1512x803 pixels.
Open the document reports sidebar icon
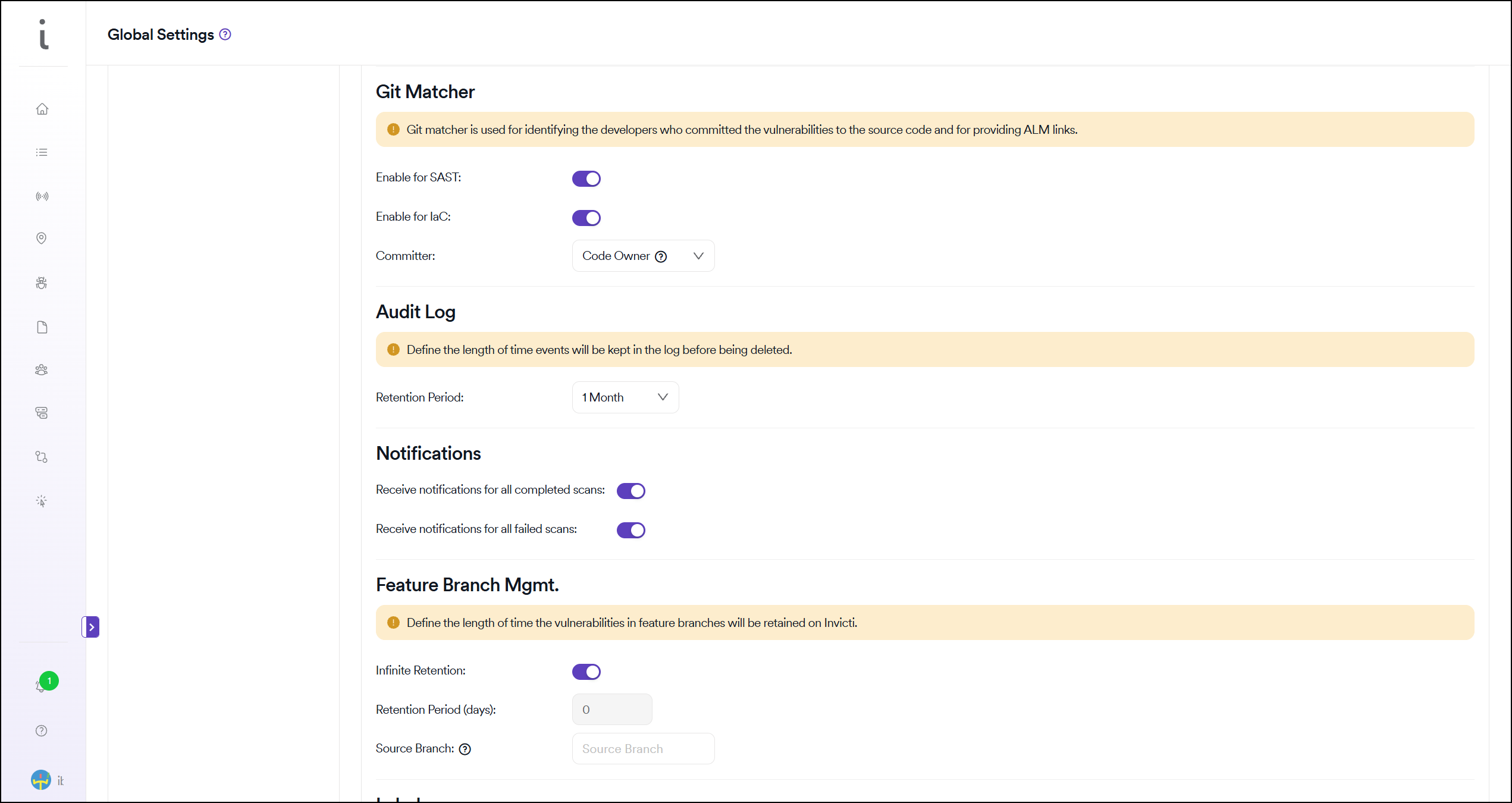[x=42, y=327]
